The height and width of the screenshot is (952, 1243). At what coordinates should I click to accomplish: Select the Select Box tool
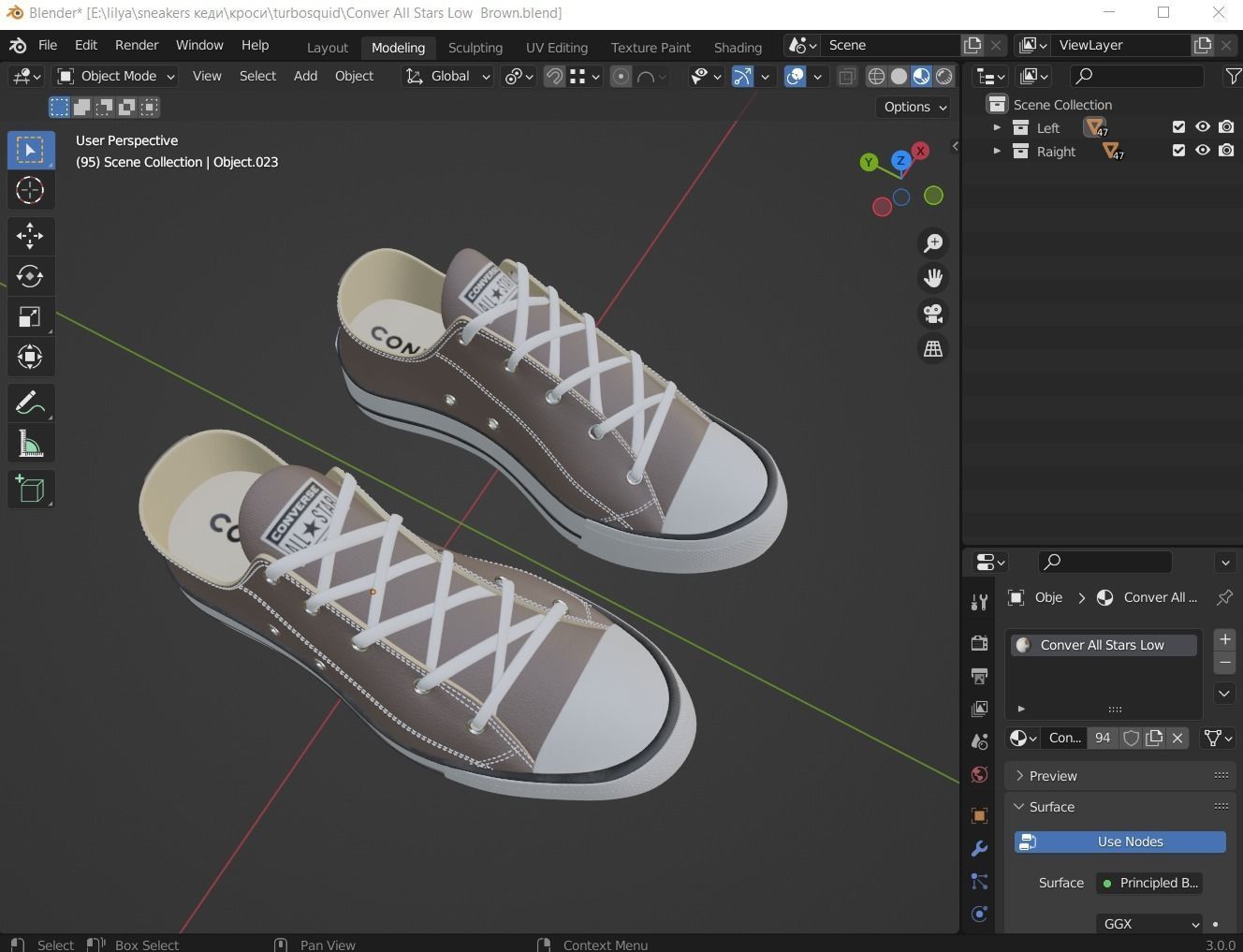coord(30,150)
